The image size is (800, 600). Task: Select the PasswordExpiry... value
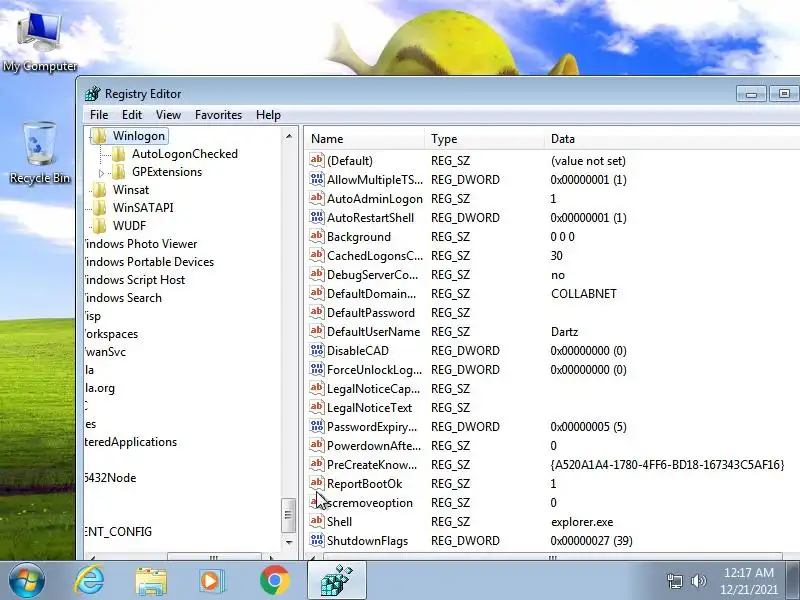(x=372, y=427)
